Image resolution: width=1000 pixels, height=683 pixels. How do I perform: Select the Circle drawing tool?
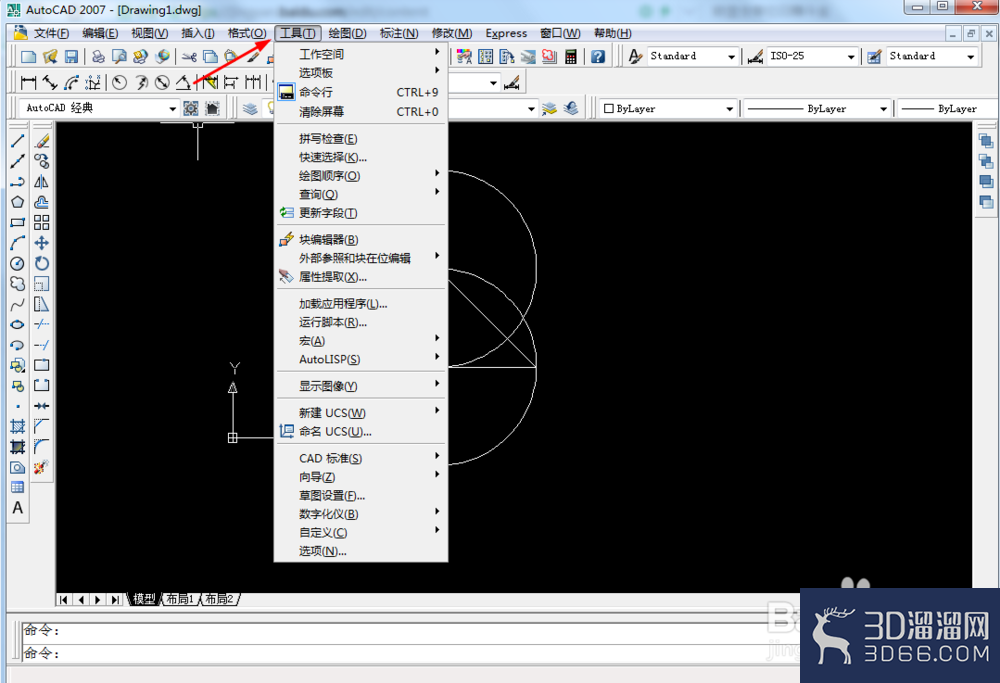(x=17, y=263)
